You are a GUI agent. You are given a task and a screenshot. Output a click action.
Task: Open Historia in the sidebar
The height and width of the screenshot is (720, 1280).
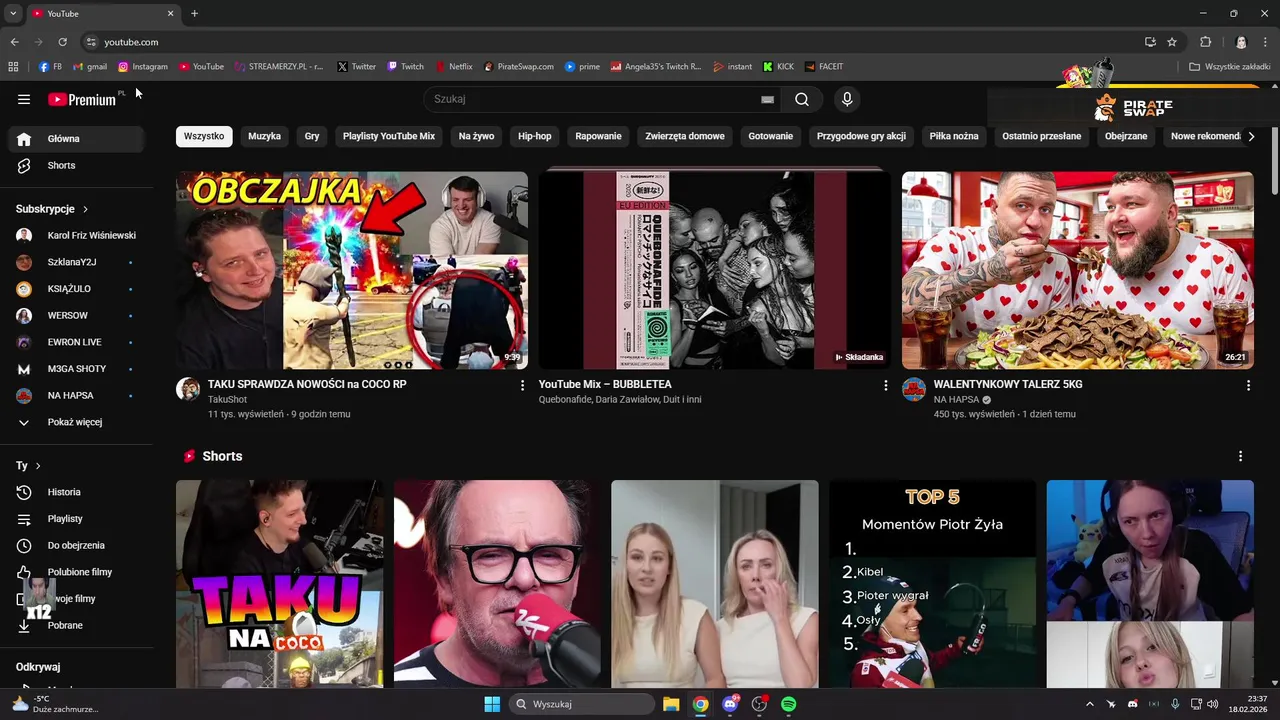(77, 492)
